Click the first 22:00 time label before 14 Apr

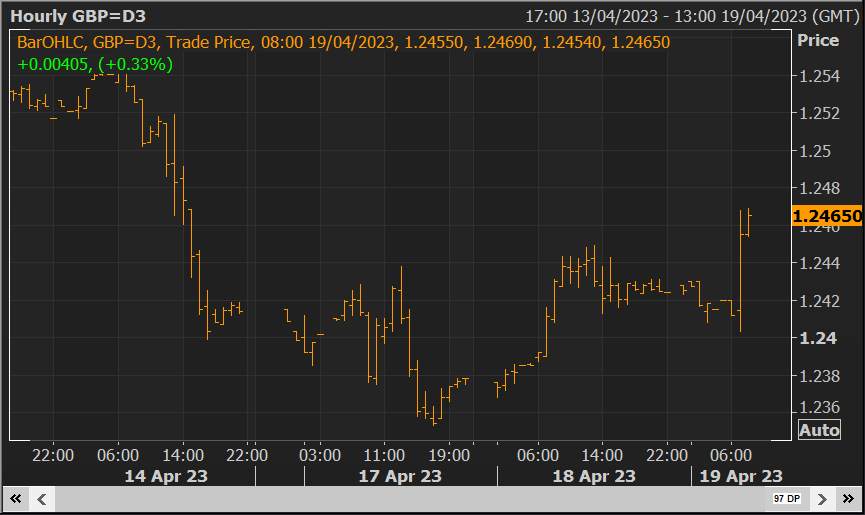[x=53, y=455]
